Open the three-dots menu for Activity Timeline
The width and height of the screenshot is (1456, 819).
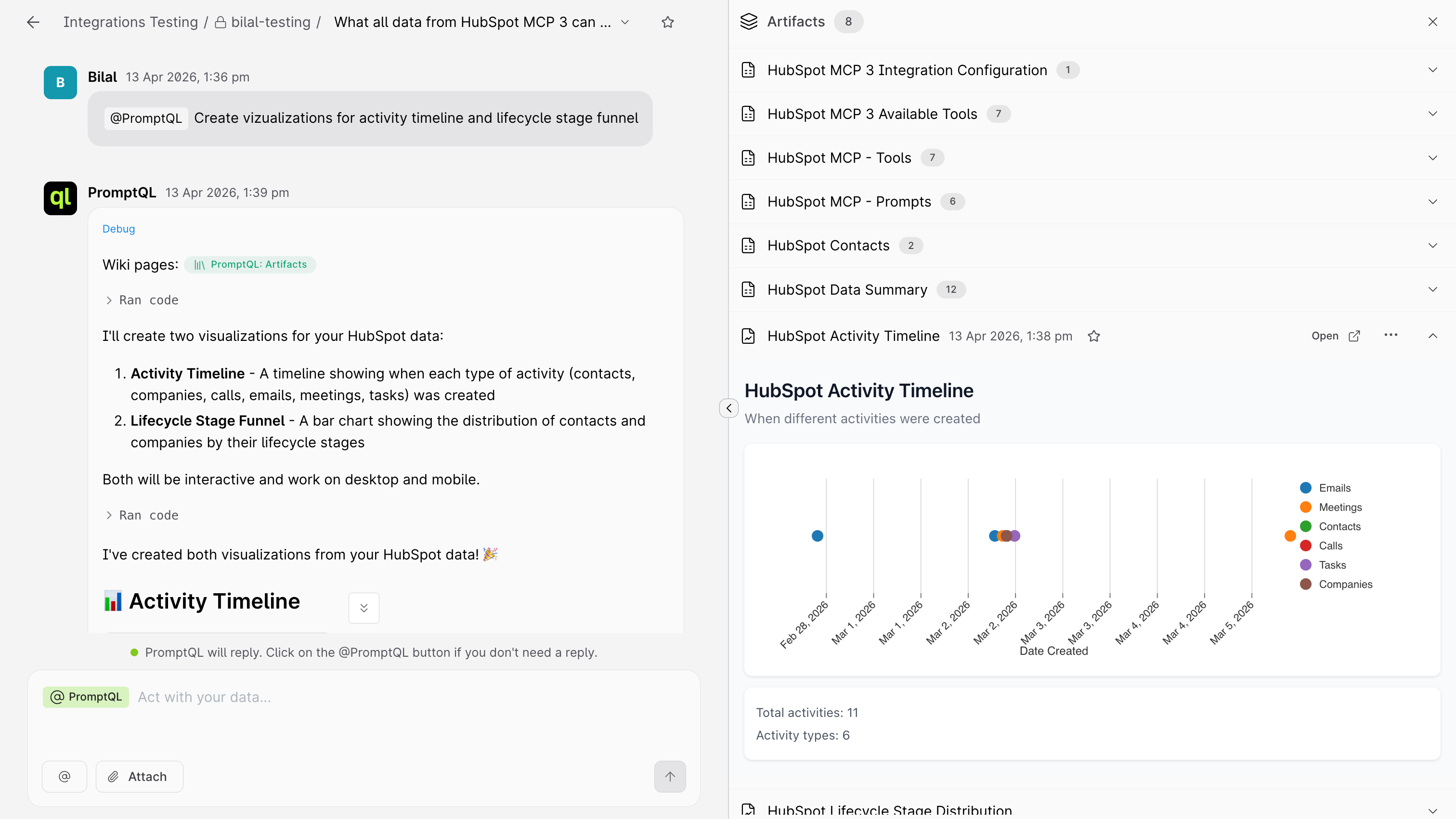click(1391, 335)
